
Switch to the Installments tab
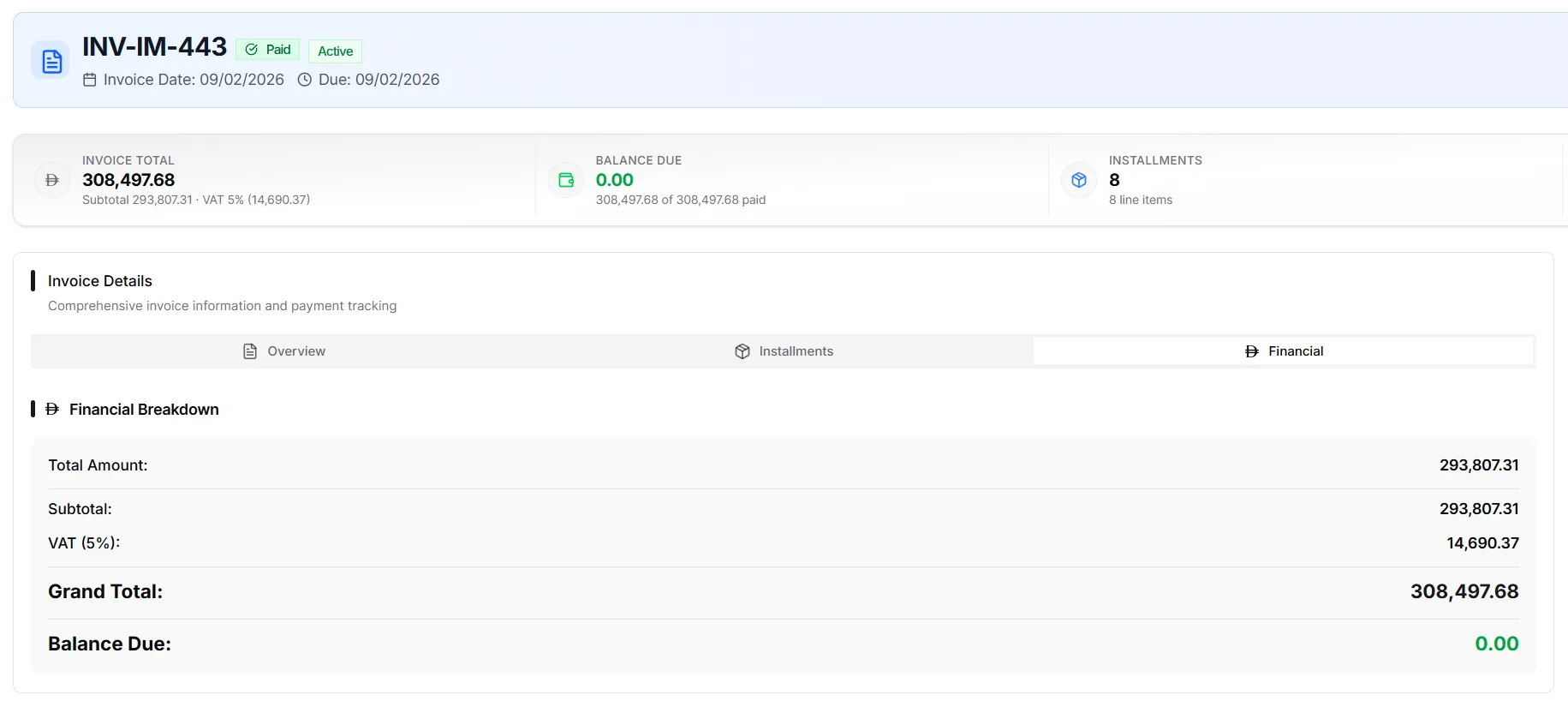(784, 351)
